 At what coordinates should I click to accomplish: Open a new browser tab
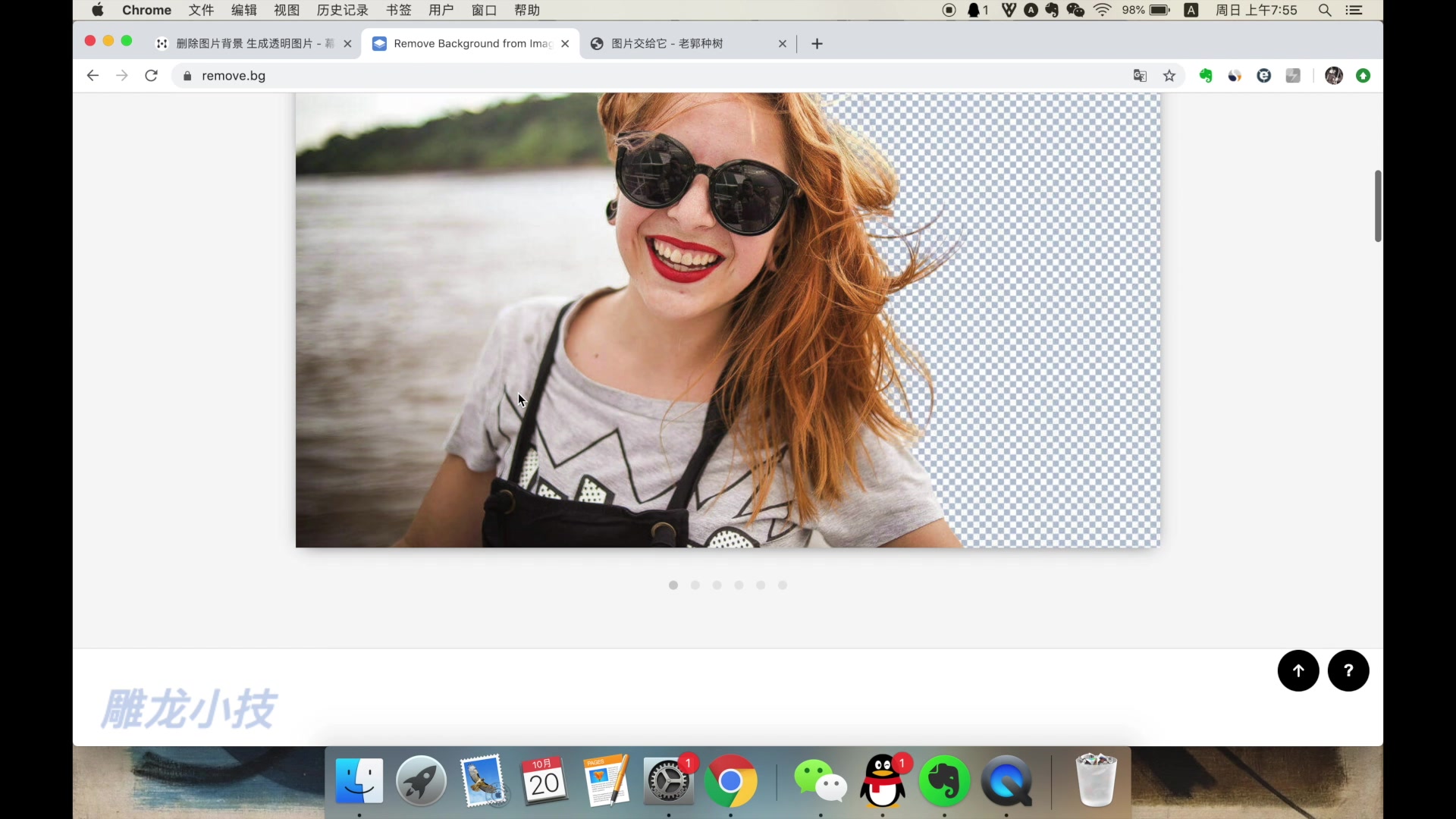[x=817, y=44]
